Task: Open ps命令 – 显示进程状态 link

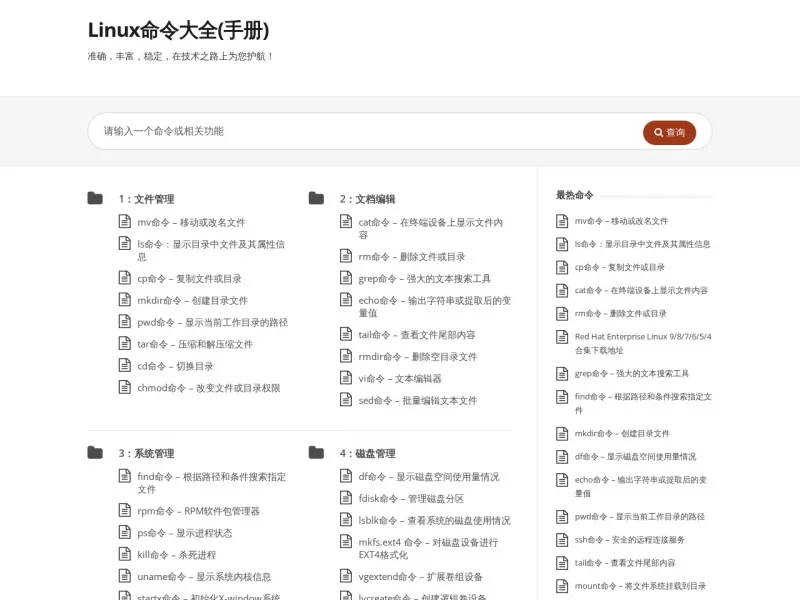Action: (185, 533)
